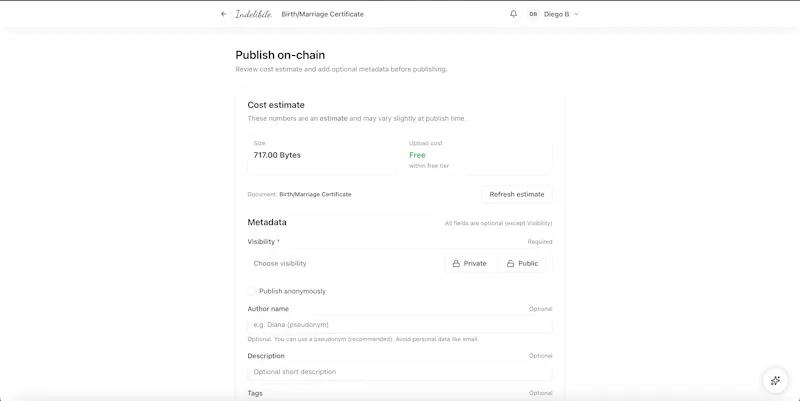The image size is (800, 401).
Task: Focus the Author name field
Action: click(399, 324)
